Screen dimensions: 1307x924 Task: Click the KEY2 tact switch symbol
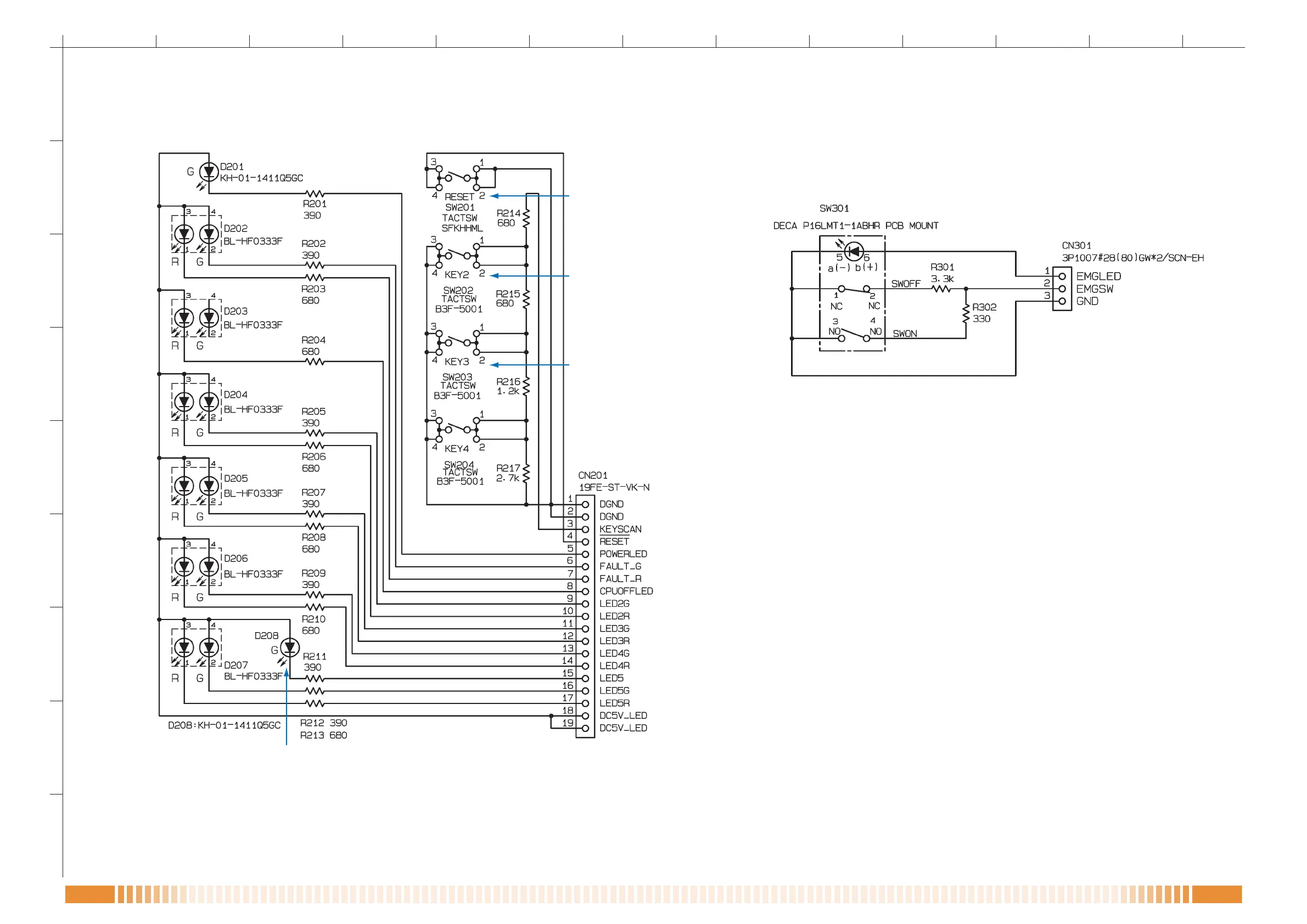[x=458, y=255]
